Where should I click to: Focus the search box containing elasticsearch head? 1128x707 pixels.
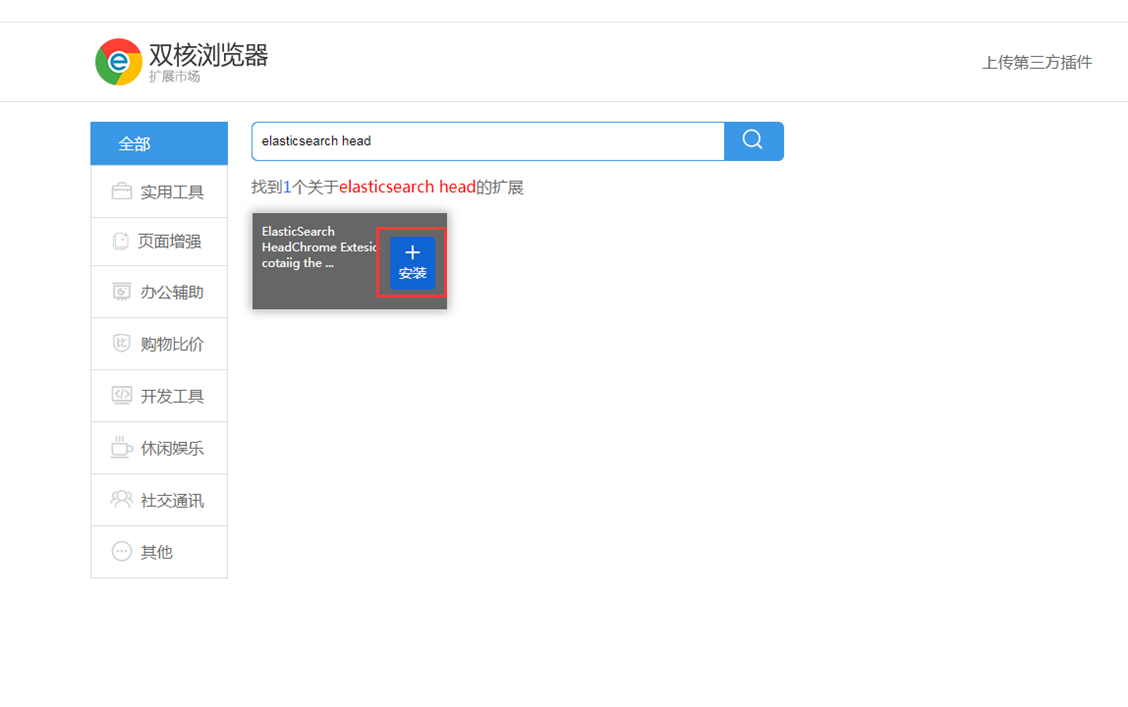pos(488,141)
